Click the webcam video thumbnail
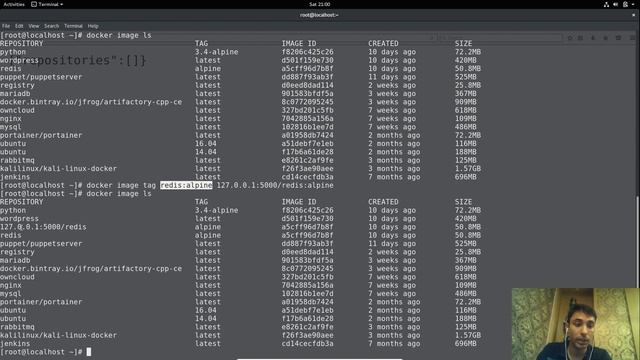Screen dimensions: 640x360 coord(576,324)
